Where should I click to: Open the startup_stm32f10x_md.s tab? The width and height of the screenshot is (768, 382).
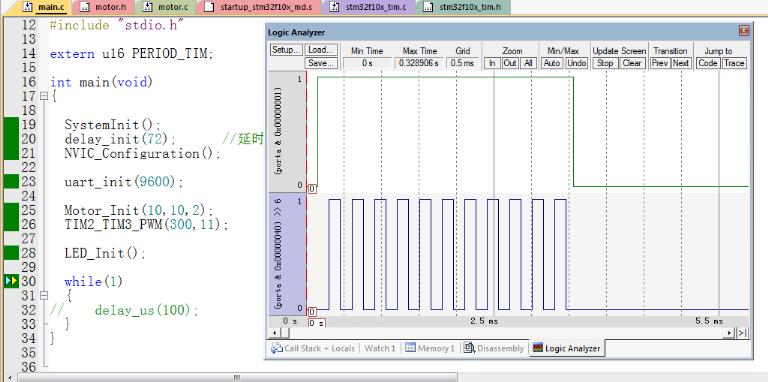click(261, 7)
